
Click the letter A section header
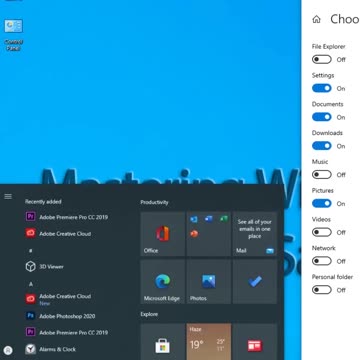(31, 284)
